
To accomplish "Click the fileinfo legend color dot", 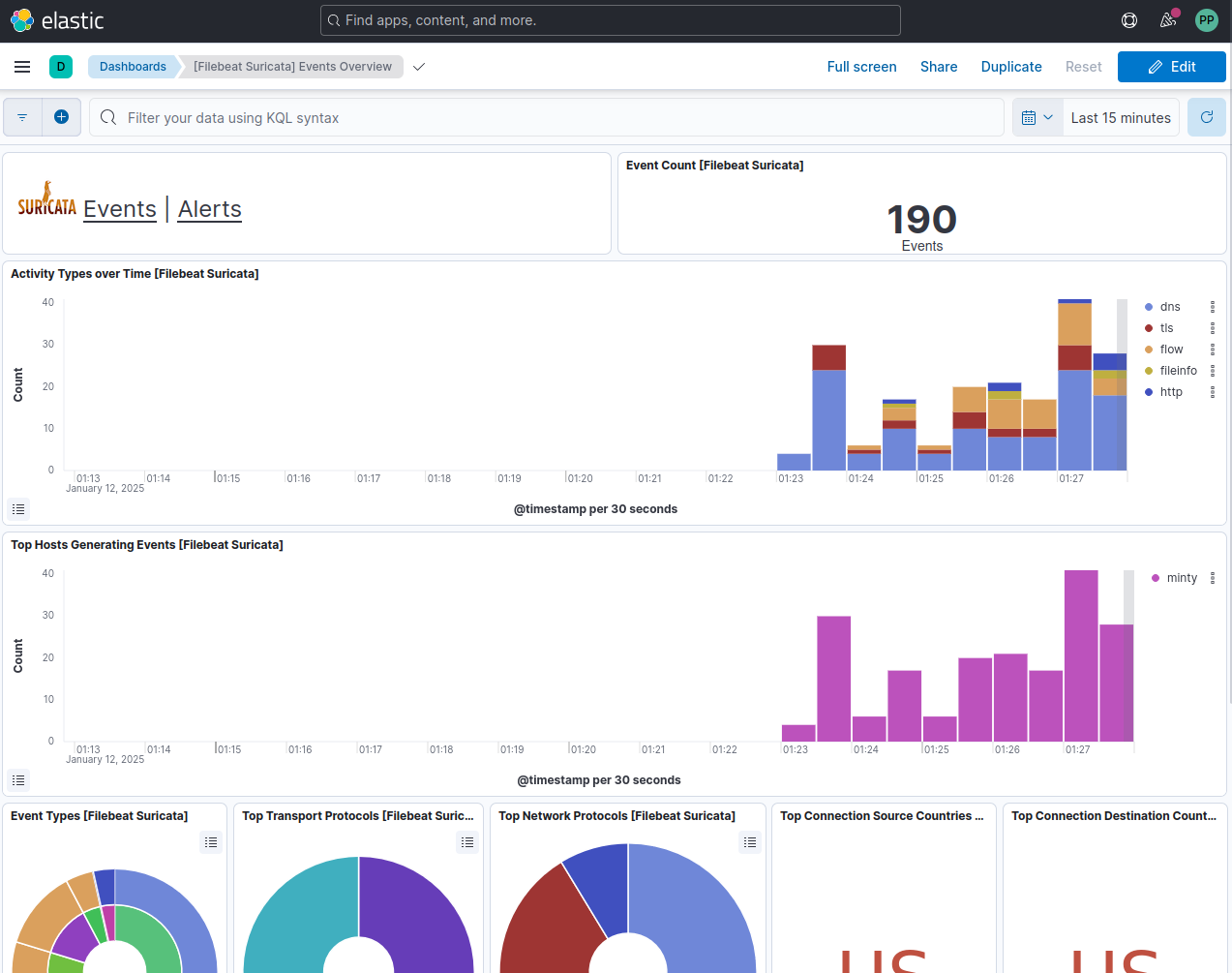I will (x=1149, y=371).
